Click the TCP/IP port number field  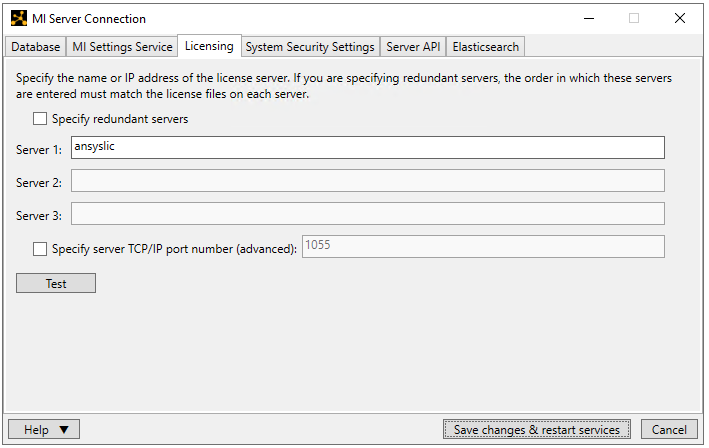pos(482,247)
